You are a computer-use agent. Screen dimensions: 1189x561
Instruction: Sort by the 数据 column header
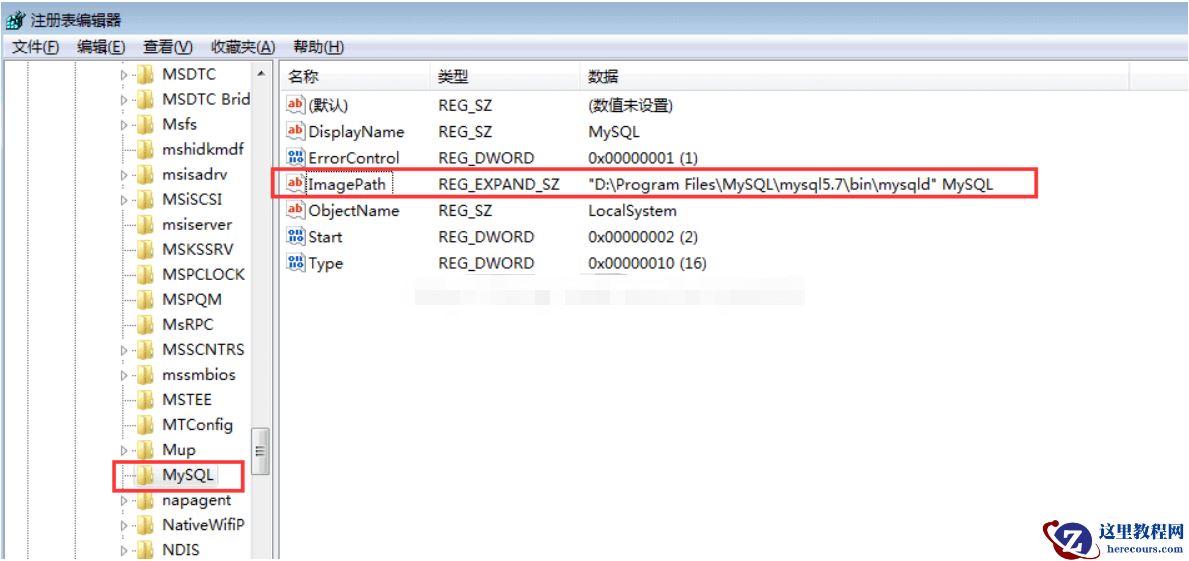[855, 77]
